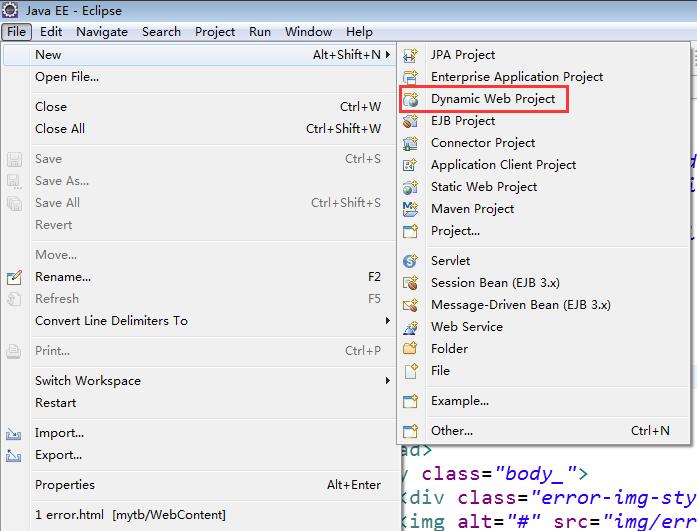Select Web Service entry
Screen dimensions: 697x531
(544, 327)
